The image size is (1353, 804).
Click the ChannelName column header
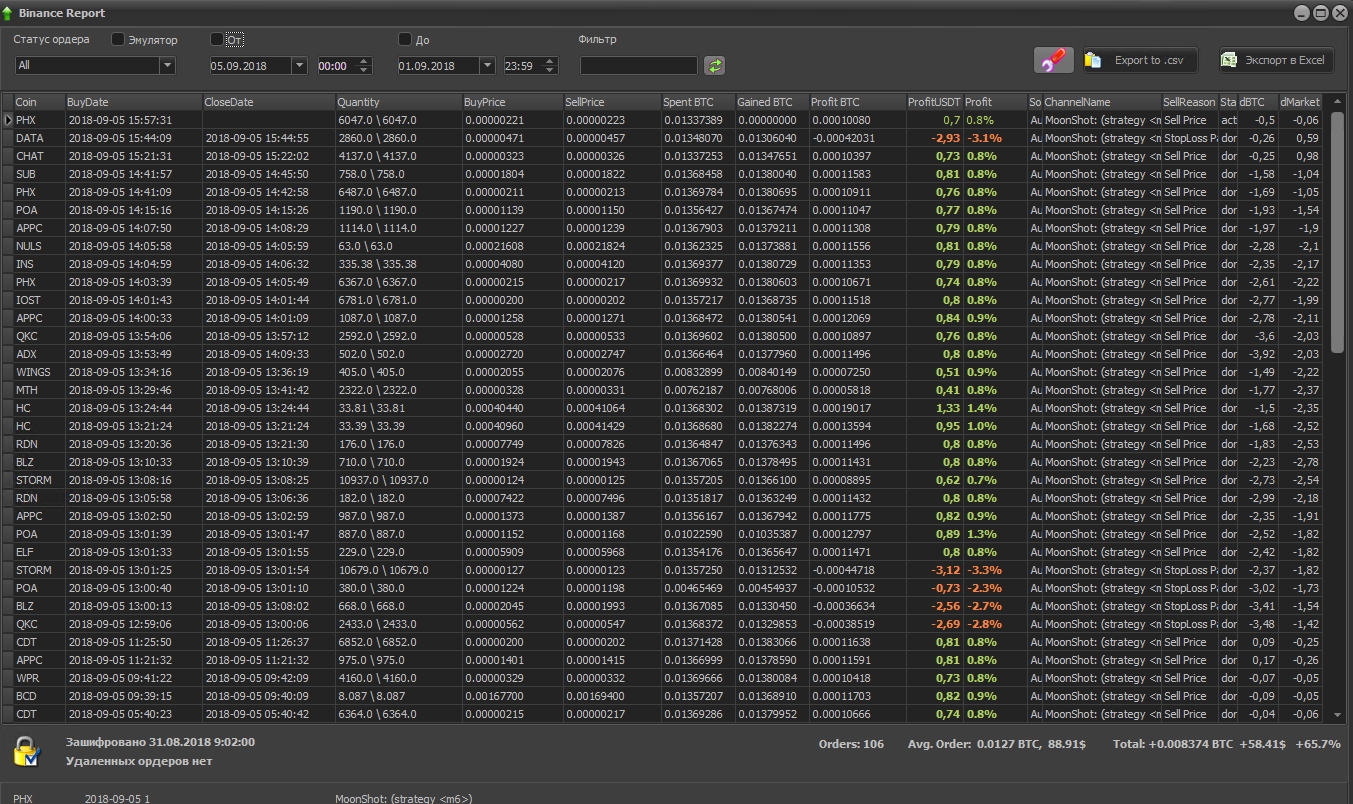tap(1101, 102)
